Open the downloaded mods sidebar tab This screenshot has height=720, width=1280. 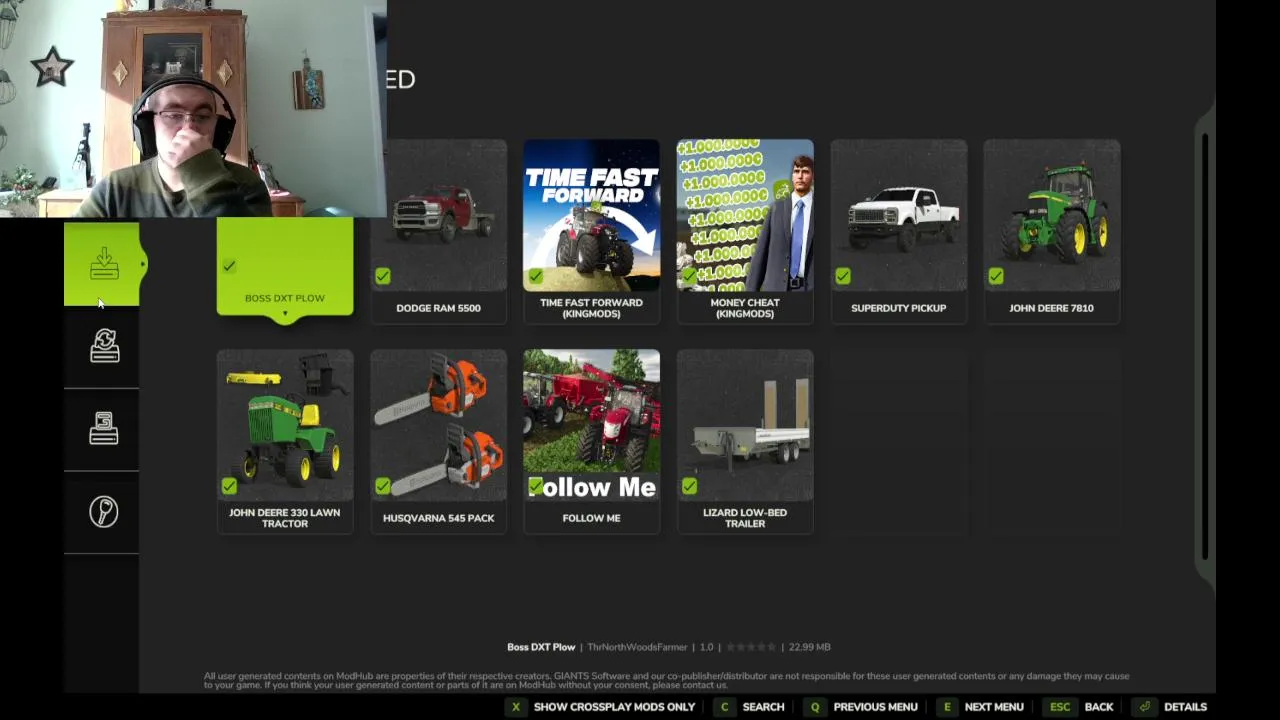pos(102,264)
